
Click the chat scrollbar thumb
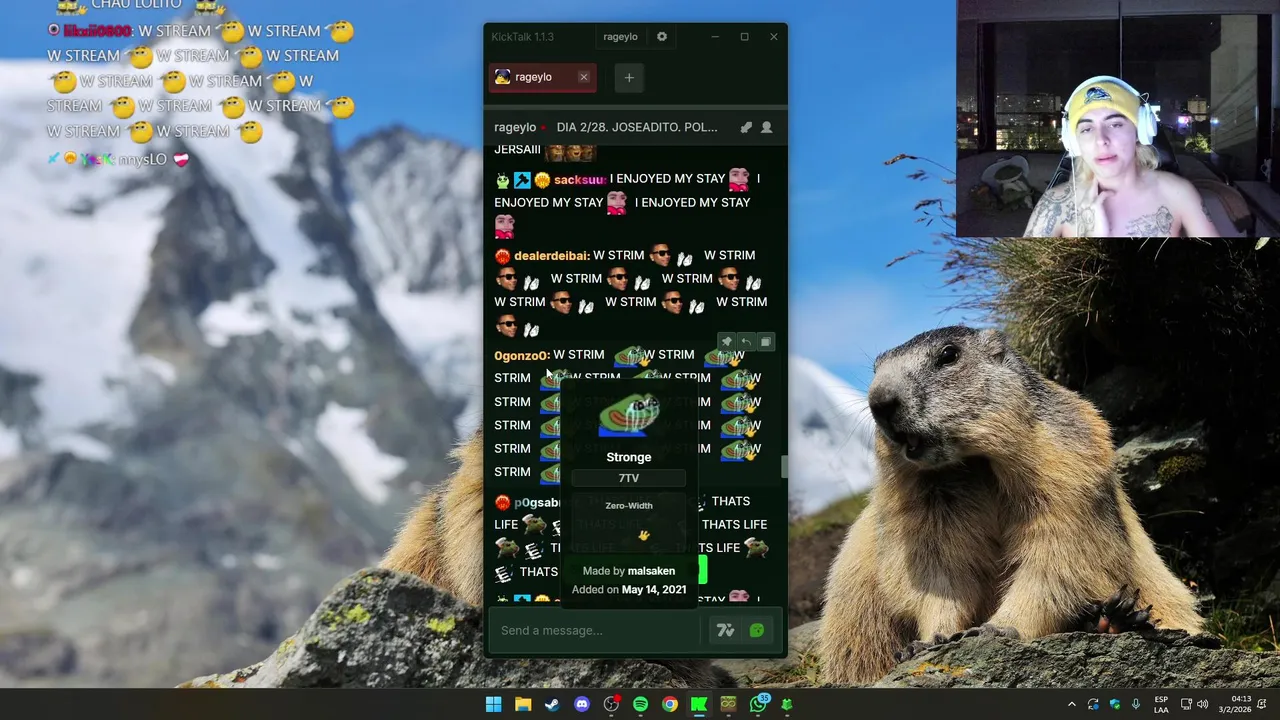click(x=785, y=467)
